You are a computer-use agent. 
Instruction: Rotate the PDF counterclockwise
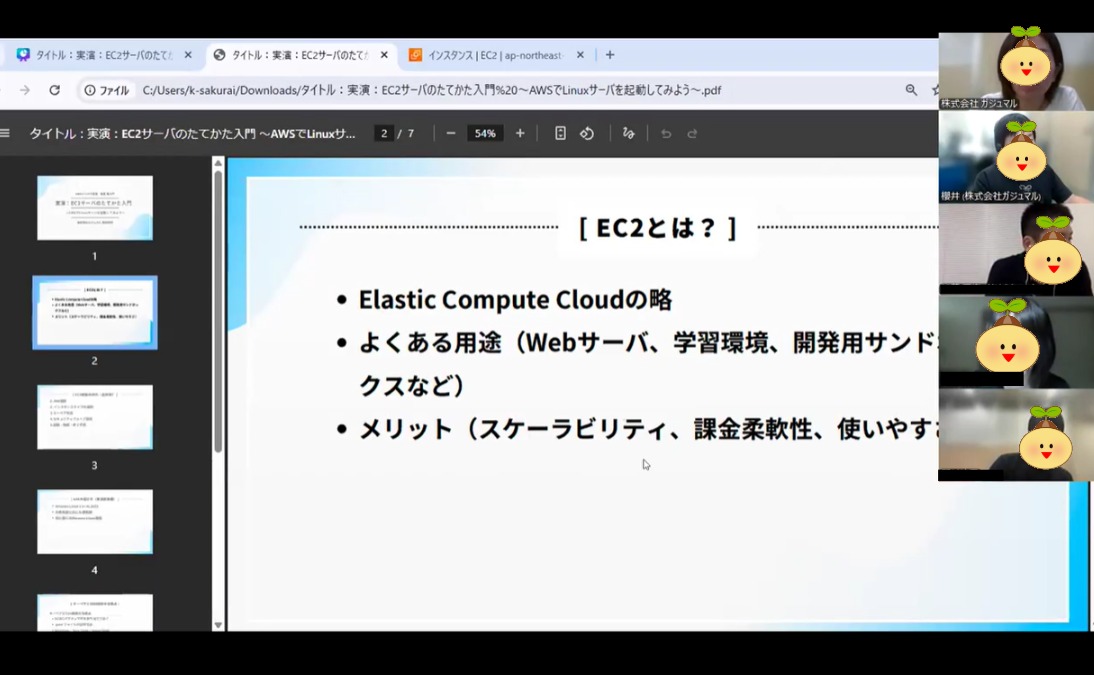(587, 133)
